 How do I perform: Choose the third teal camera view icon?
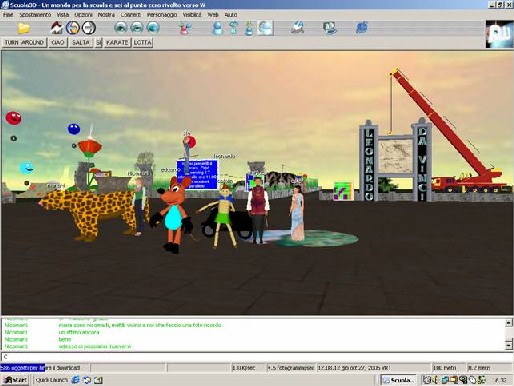tap(153, 28)
